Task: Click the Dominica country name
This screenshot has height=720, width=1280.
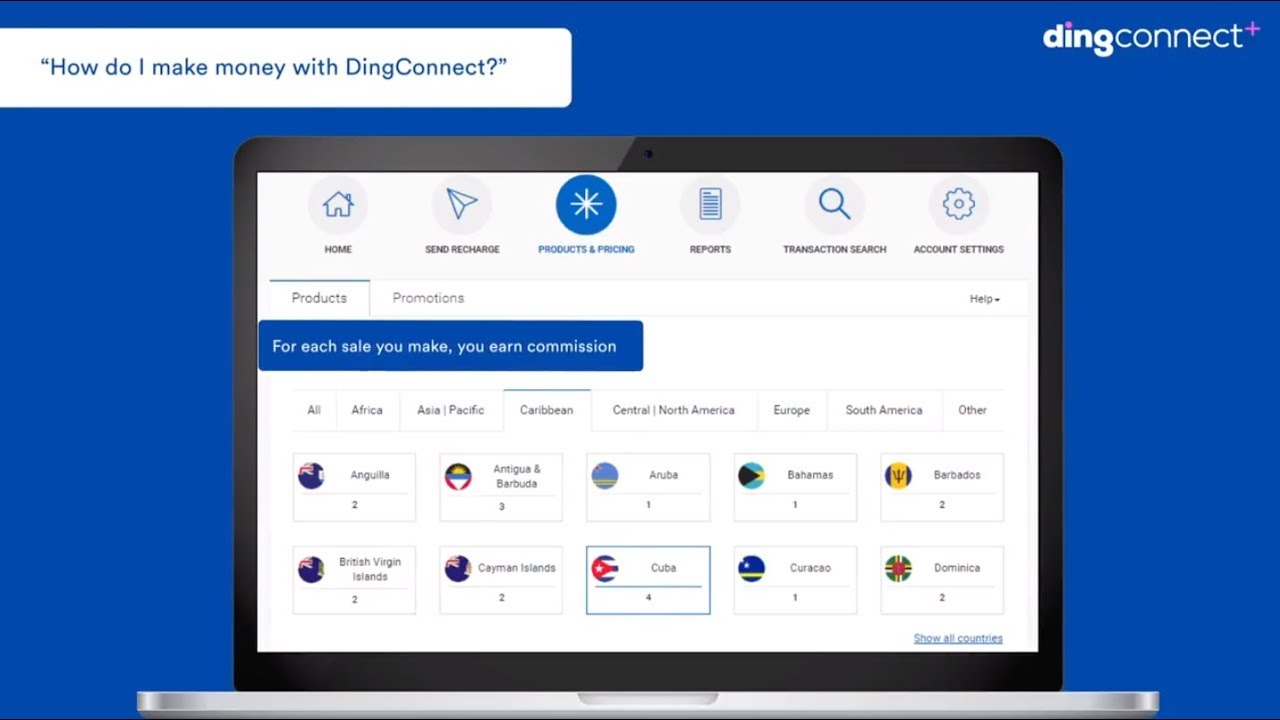Action: click(957, 568)
